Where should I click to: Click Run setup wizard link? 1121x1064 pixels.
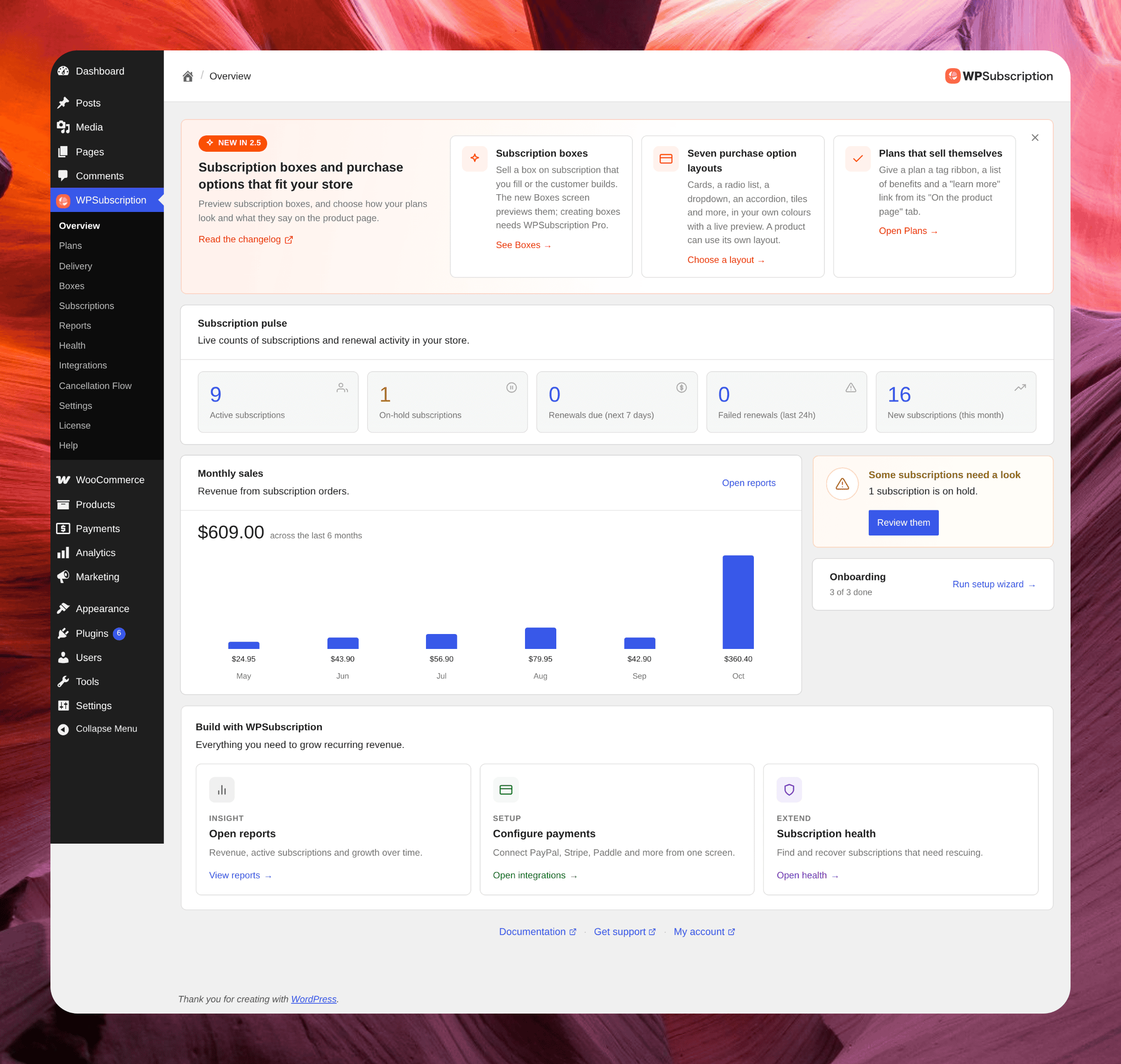coord(993,584)
